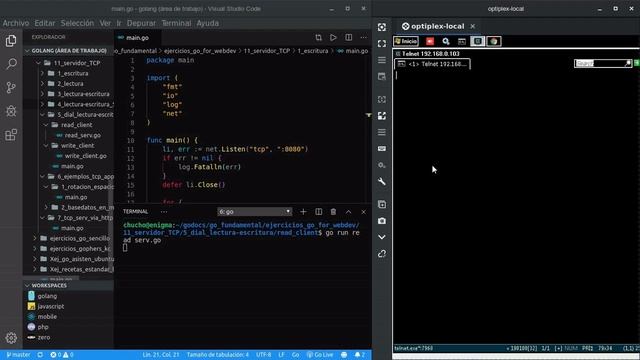Image resolution: width=640 pixels, height=360 pixels.
Task: Open notifications bell in status bar
Action: 360,355
